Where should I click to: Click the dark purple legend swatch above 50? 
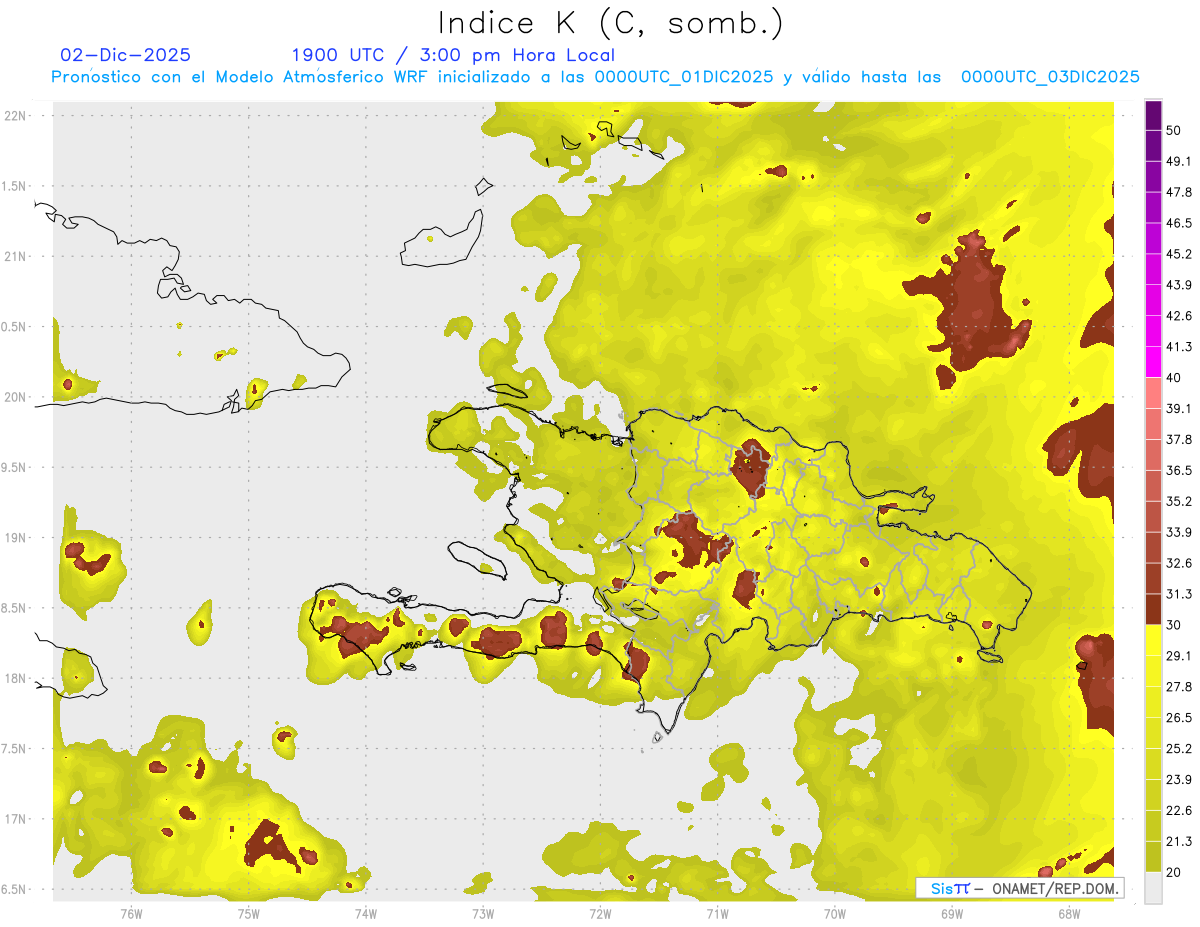click(1153, 116)
